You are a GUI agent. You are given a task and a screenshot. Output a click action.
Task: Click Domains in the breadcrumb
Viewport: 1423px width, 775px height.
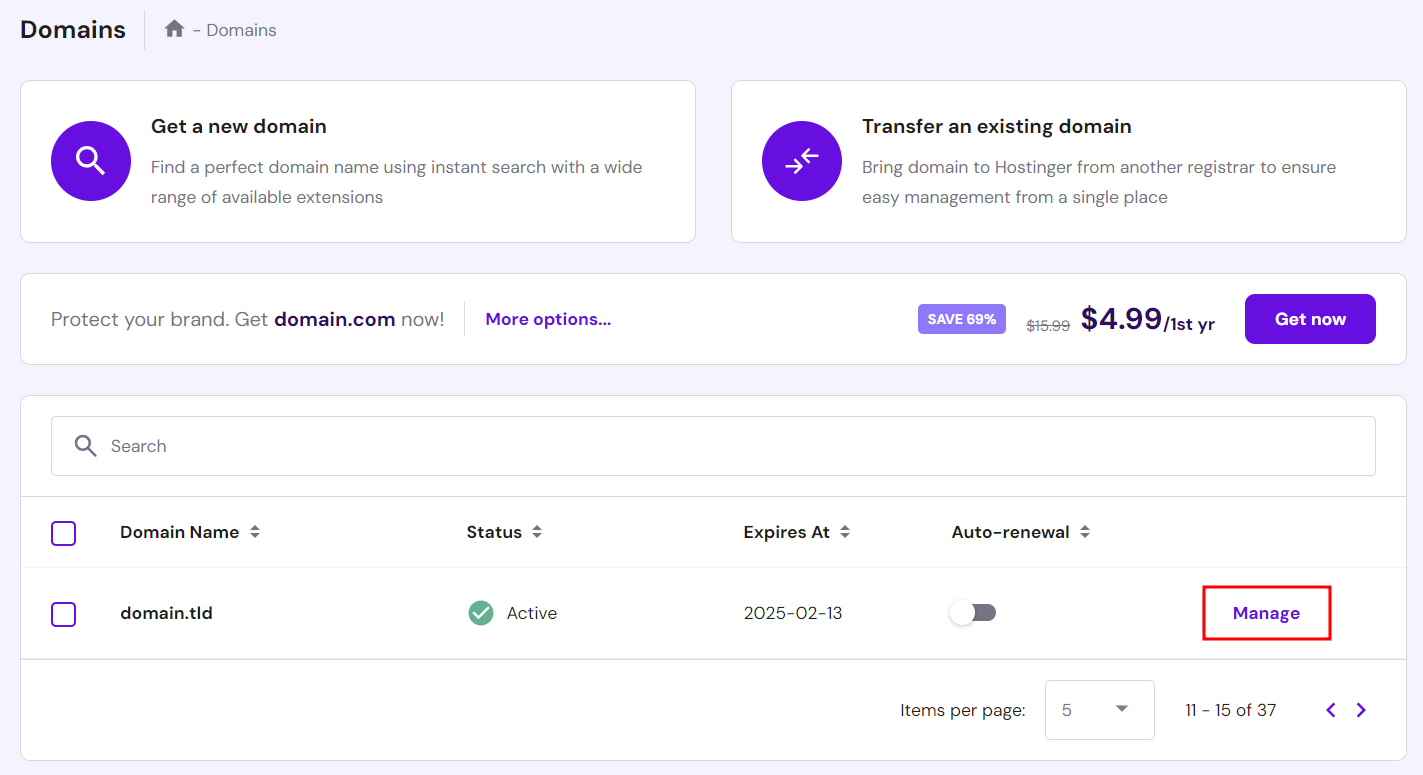[242, 30]
